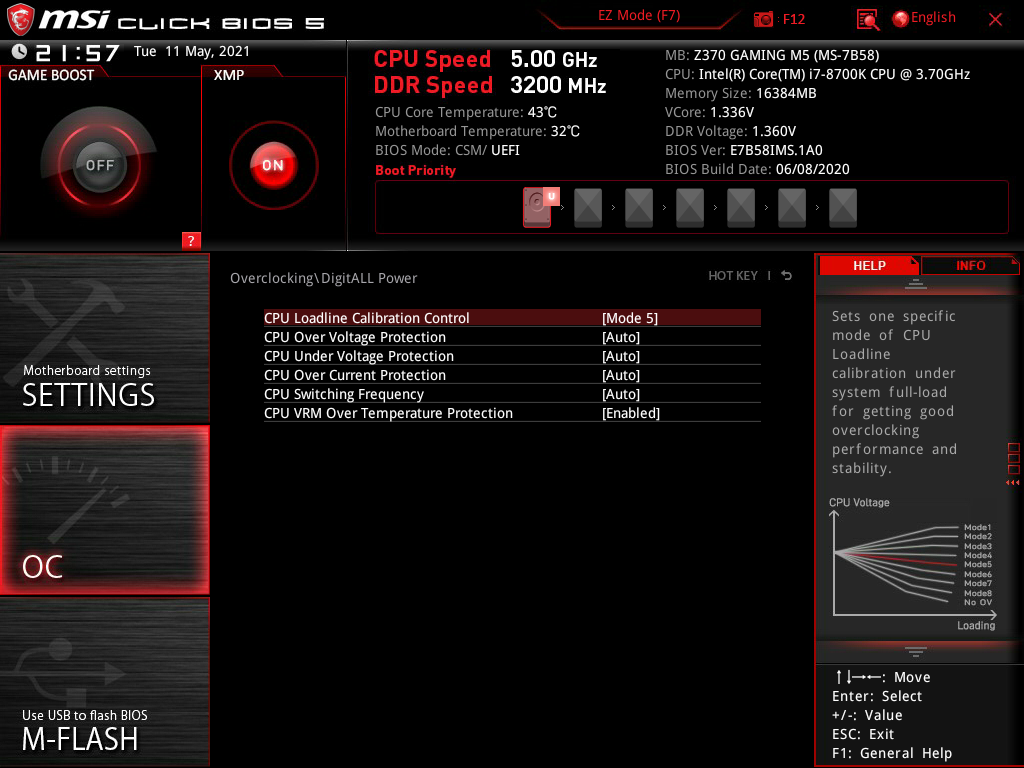Click the XMP panel label

(x=229, y=75)
